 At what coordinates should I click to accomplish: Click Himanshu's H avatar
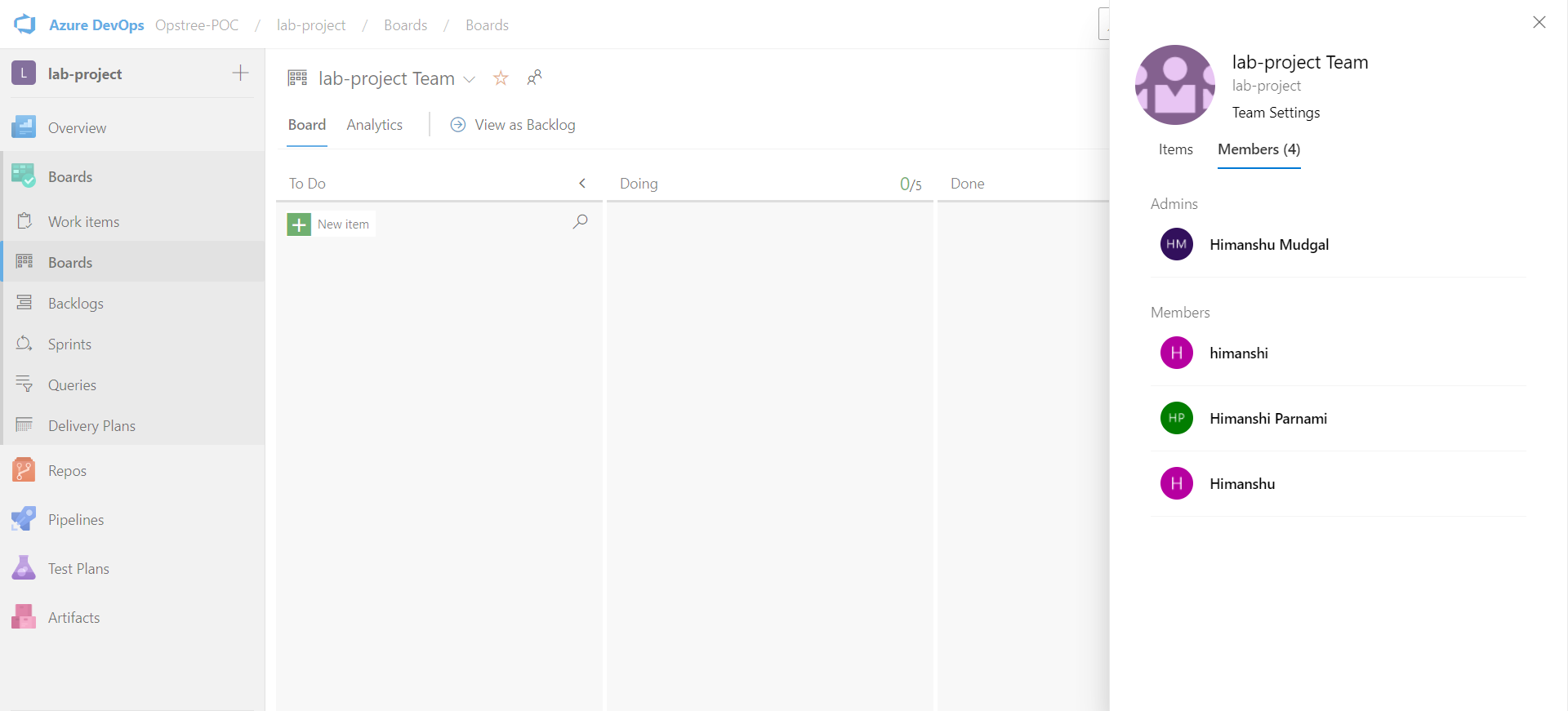point(1176,483)
